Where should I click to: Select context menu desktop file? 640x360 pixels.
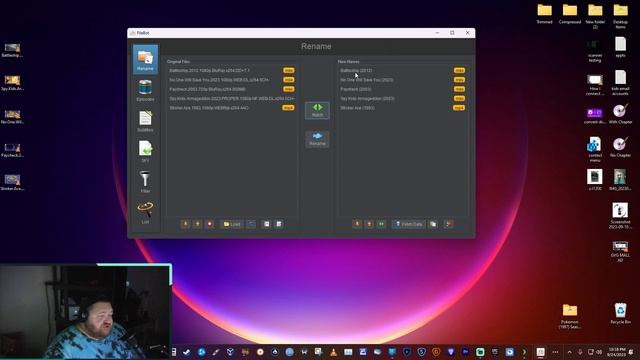(595, 149)
